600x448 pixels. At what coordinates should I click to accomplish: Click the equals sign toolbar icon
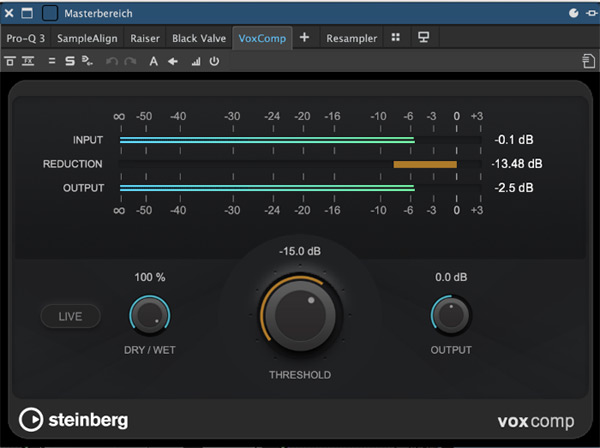click(52, 61)
